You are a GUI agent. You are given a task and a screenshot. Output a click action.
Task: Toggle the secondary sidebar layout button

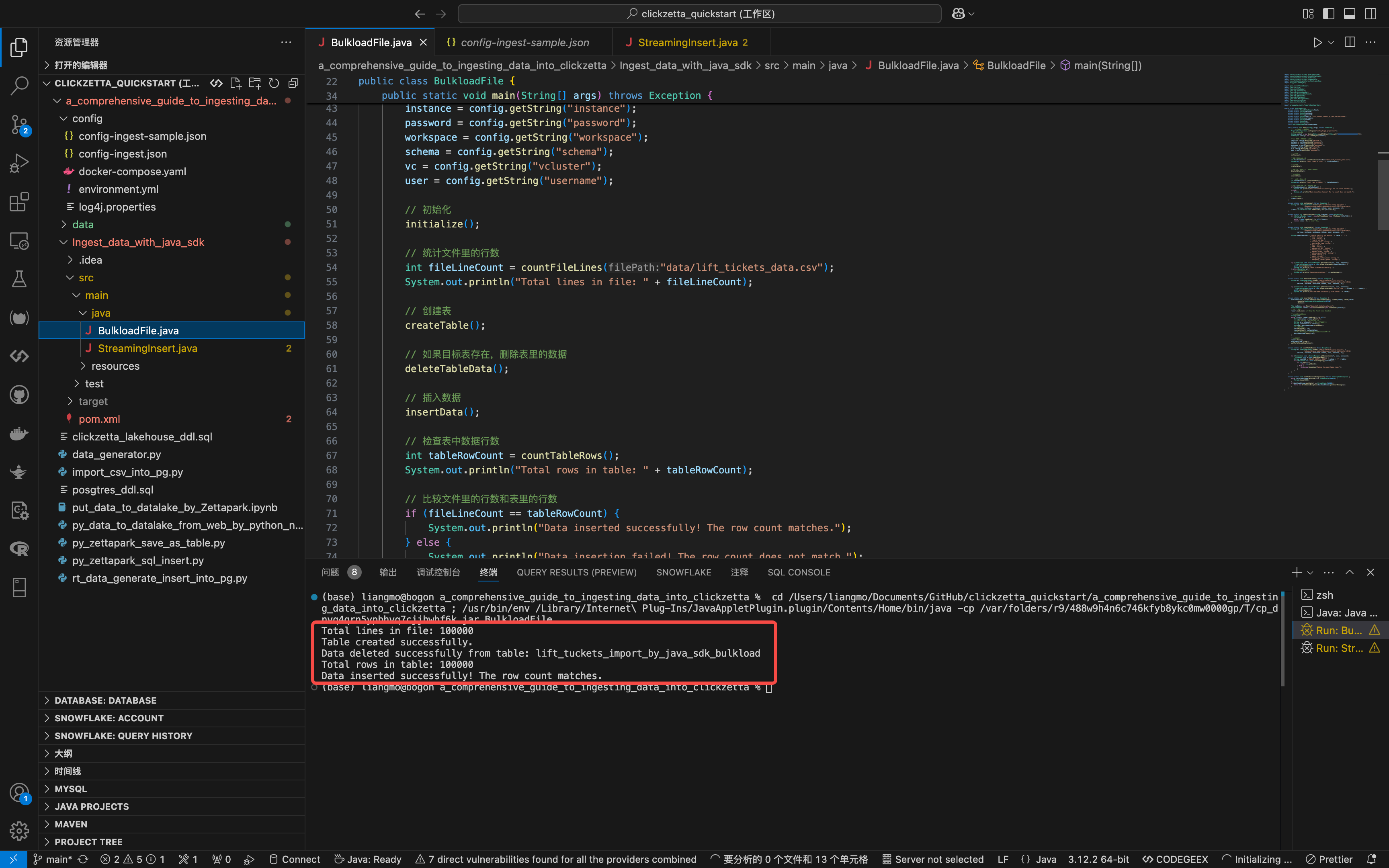click(x=1370, y=14)
